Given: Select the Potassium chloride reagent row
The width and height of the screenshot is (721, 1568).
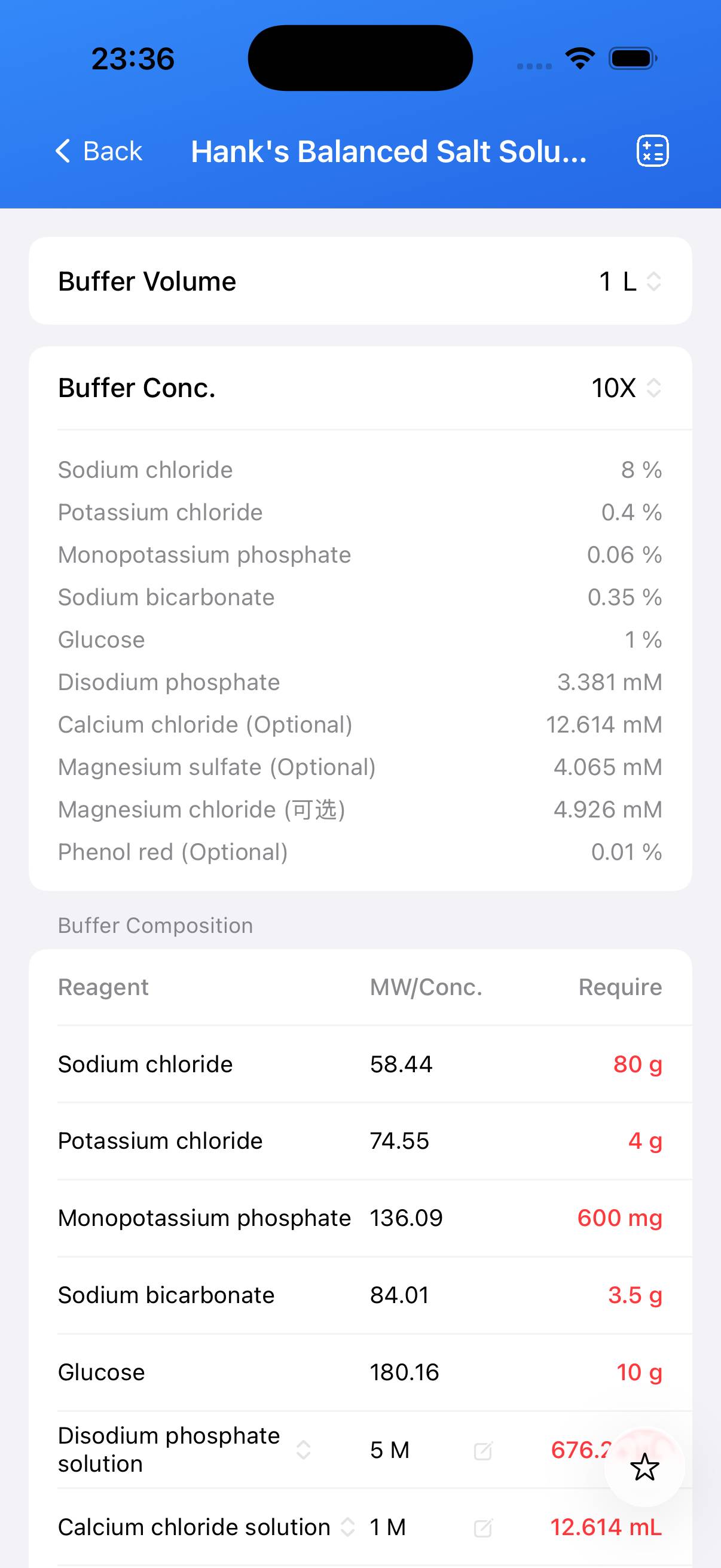Looking at the screenshot, I should pyautogui.click(x=160, y=1140).
